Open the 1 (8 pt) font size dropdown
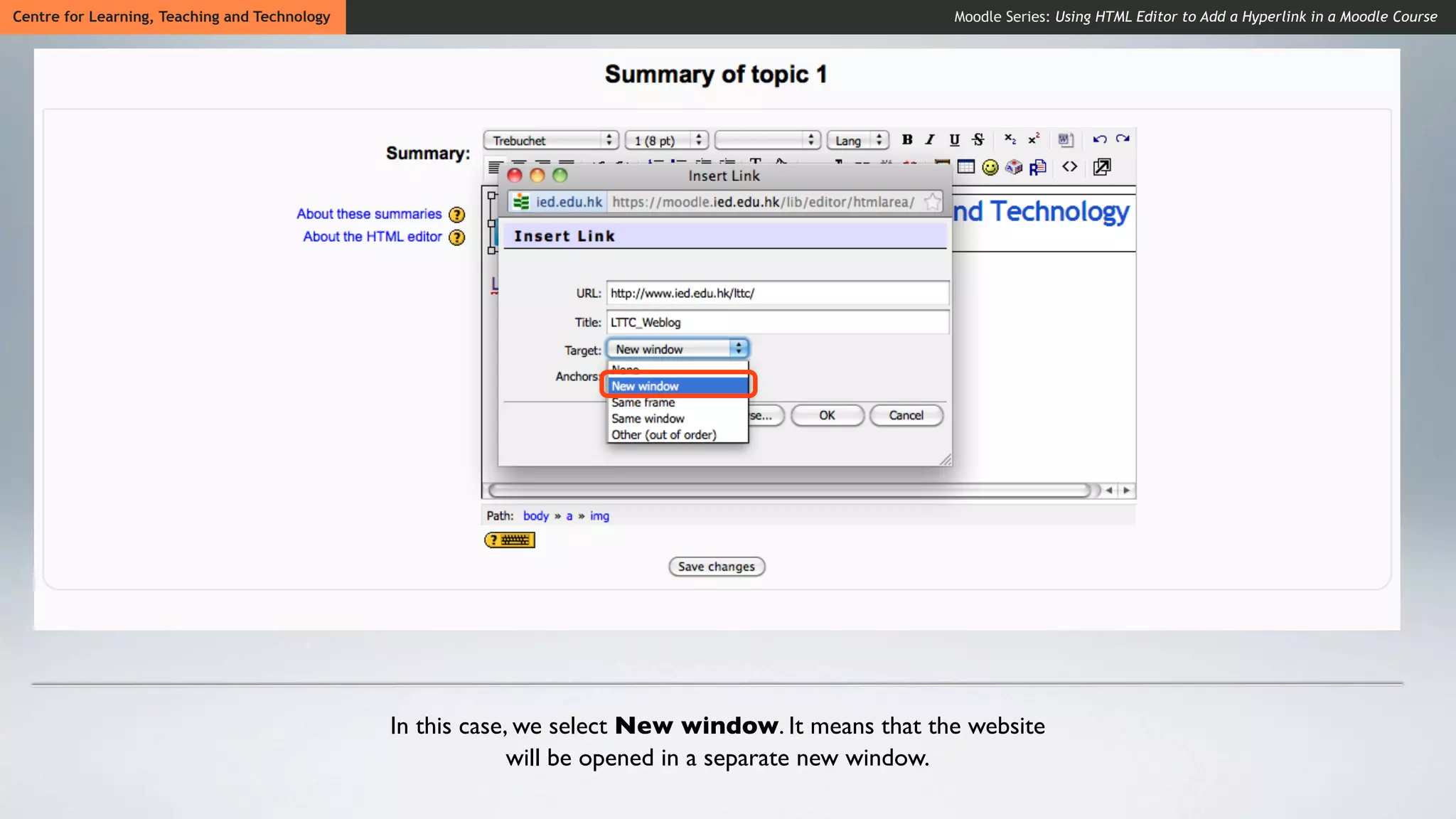The height and width of the screenshot is (819, 1456). tap(667, 141)
